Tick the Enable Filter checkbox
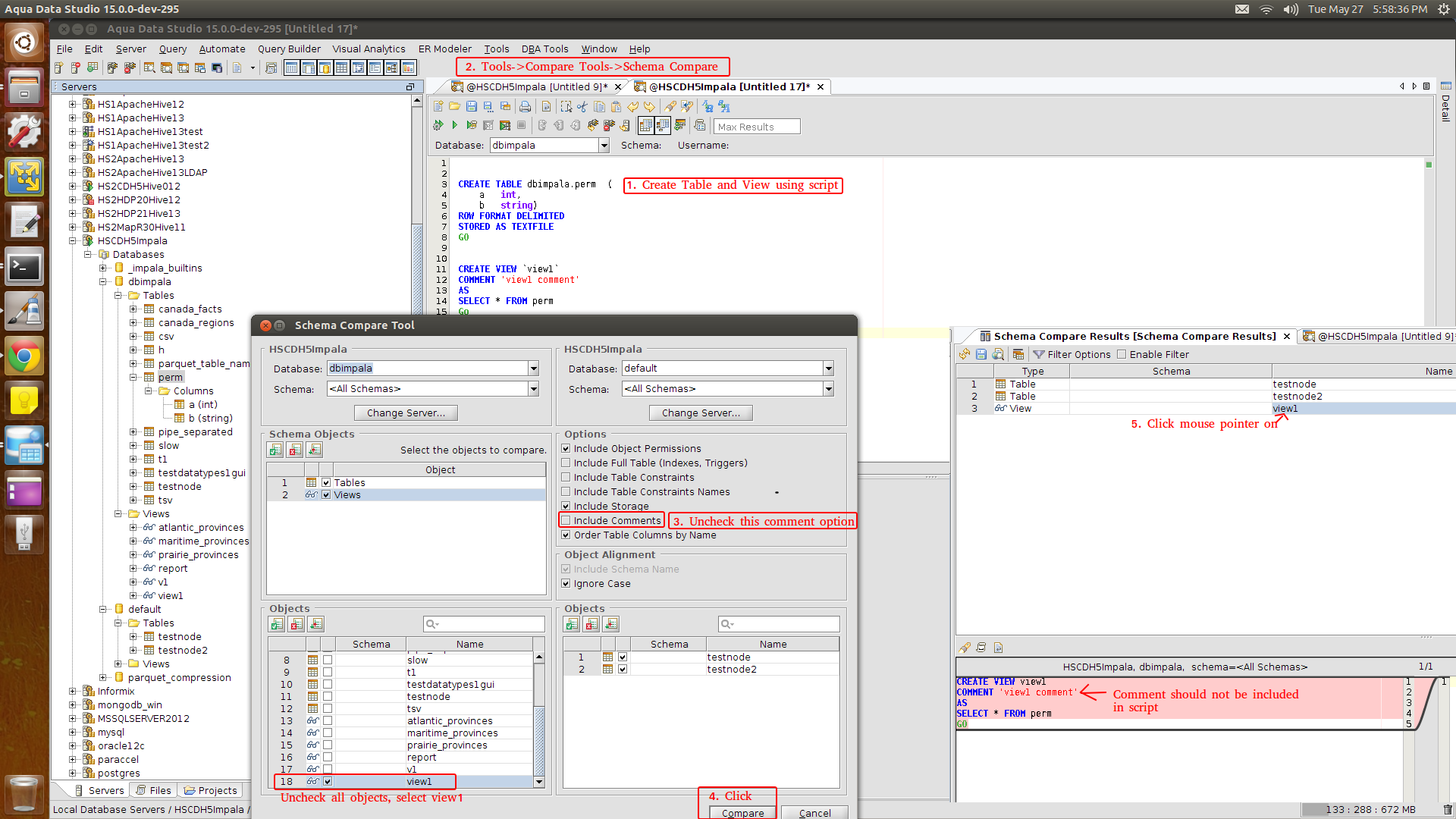The height and width of the screenshot is (819, 1456). tap(1122, 354)
